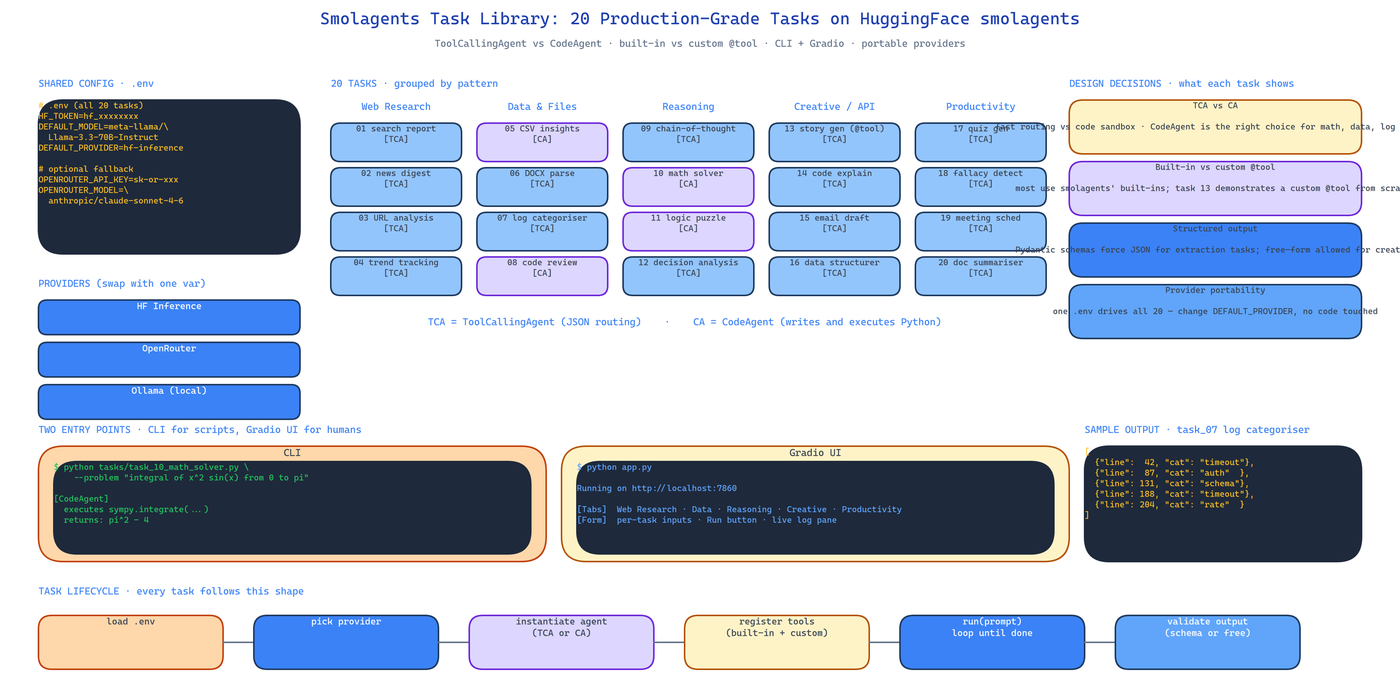This screenshot has width=1400, height=677.
Task: Click the 06 DOCX parse task box
Action: pyautogui.click(x=542, y=187)
